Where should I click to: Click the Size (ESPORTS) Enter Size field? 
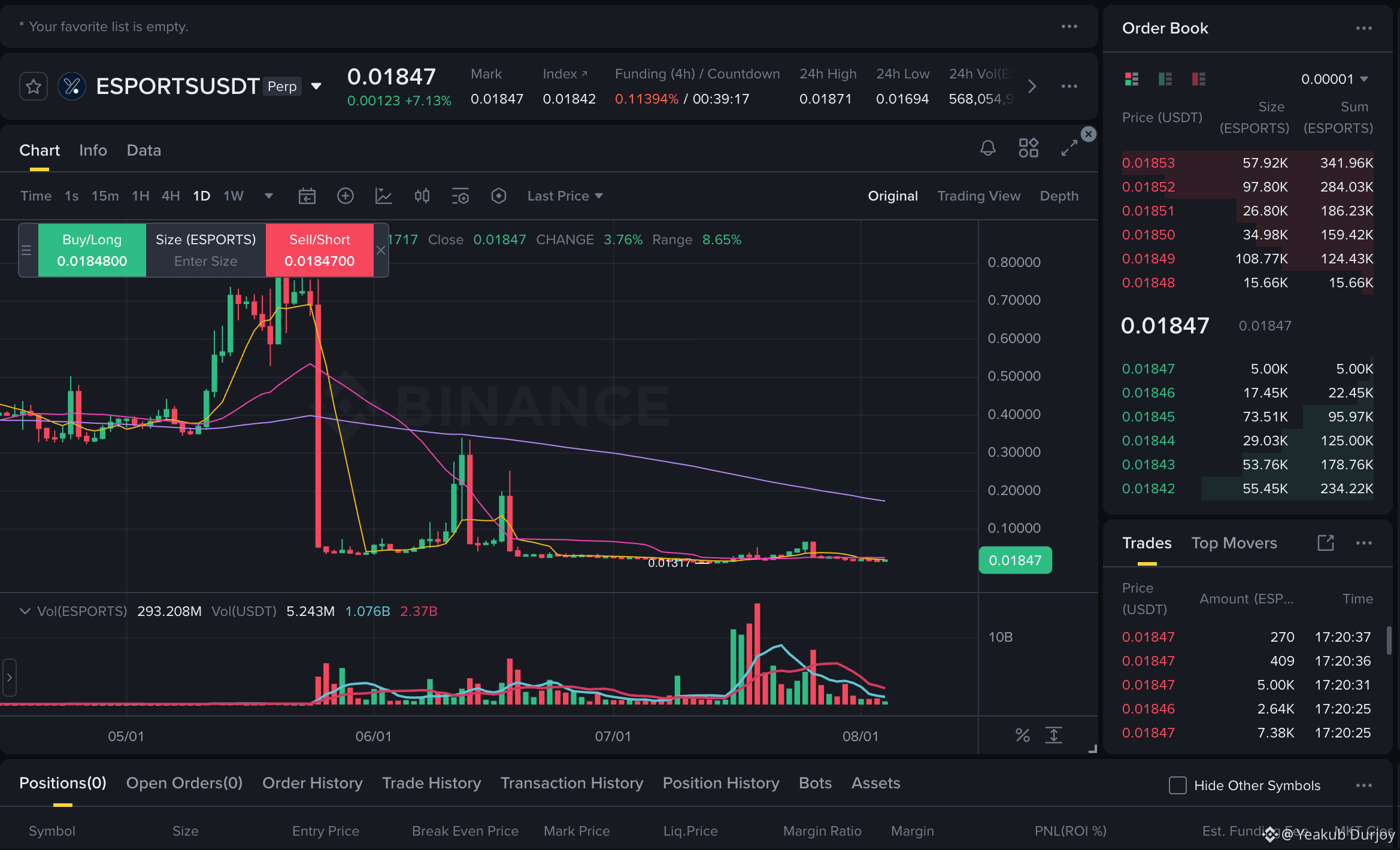pos(206,250)
